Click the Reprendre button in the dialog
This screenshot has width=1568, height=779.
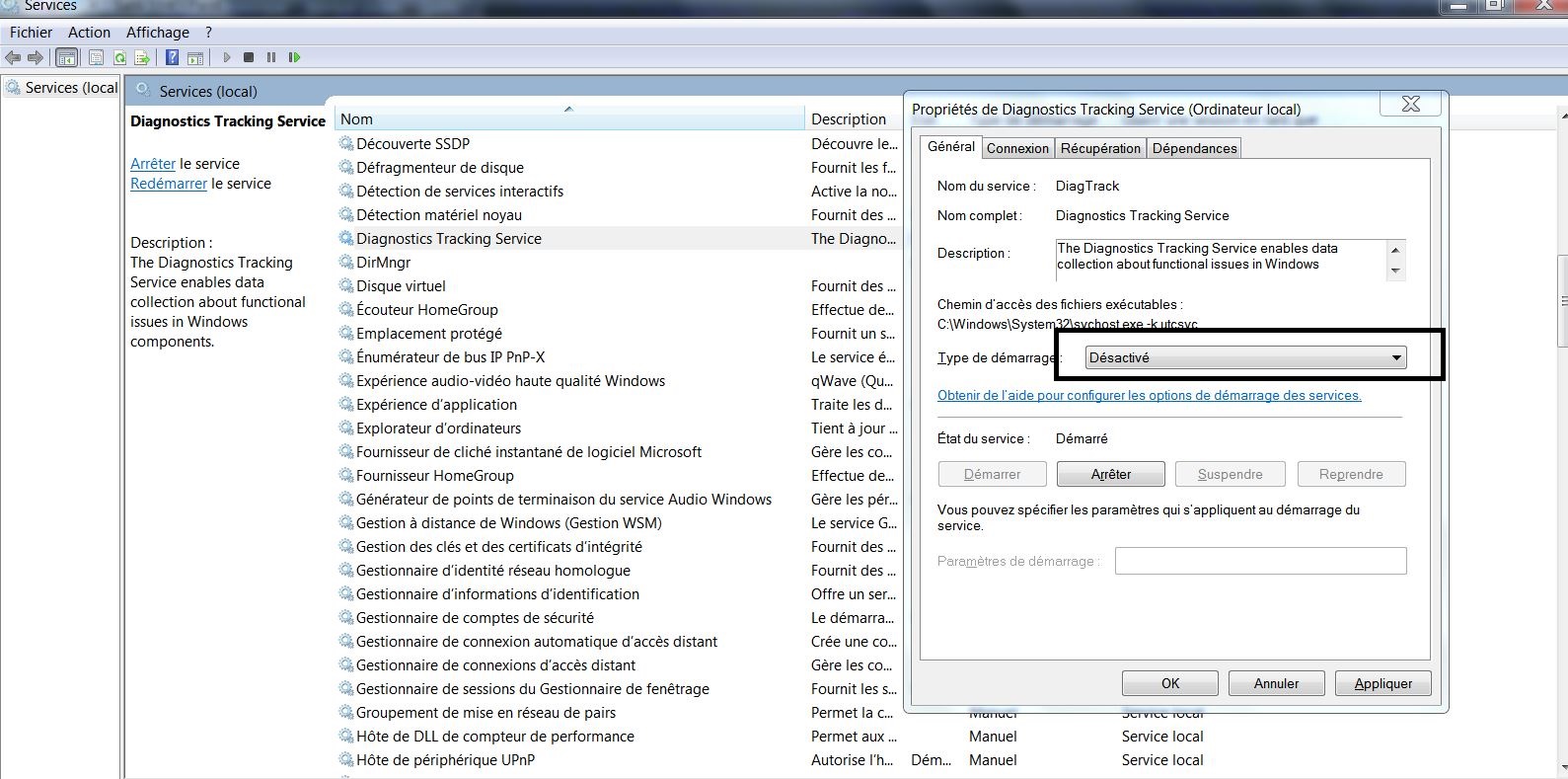coord(1351,474)
